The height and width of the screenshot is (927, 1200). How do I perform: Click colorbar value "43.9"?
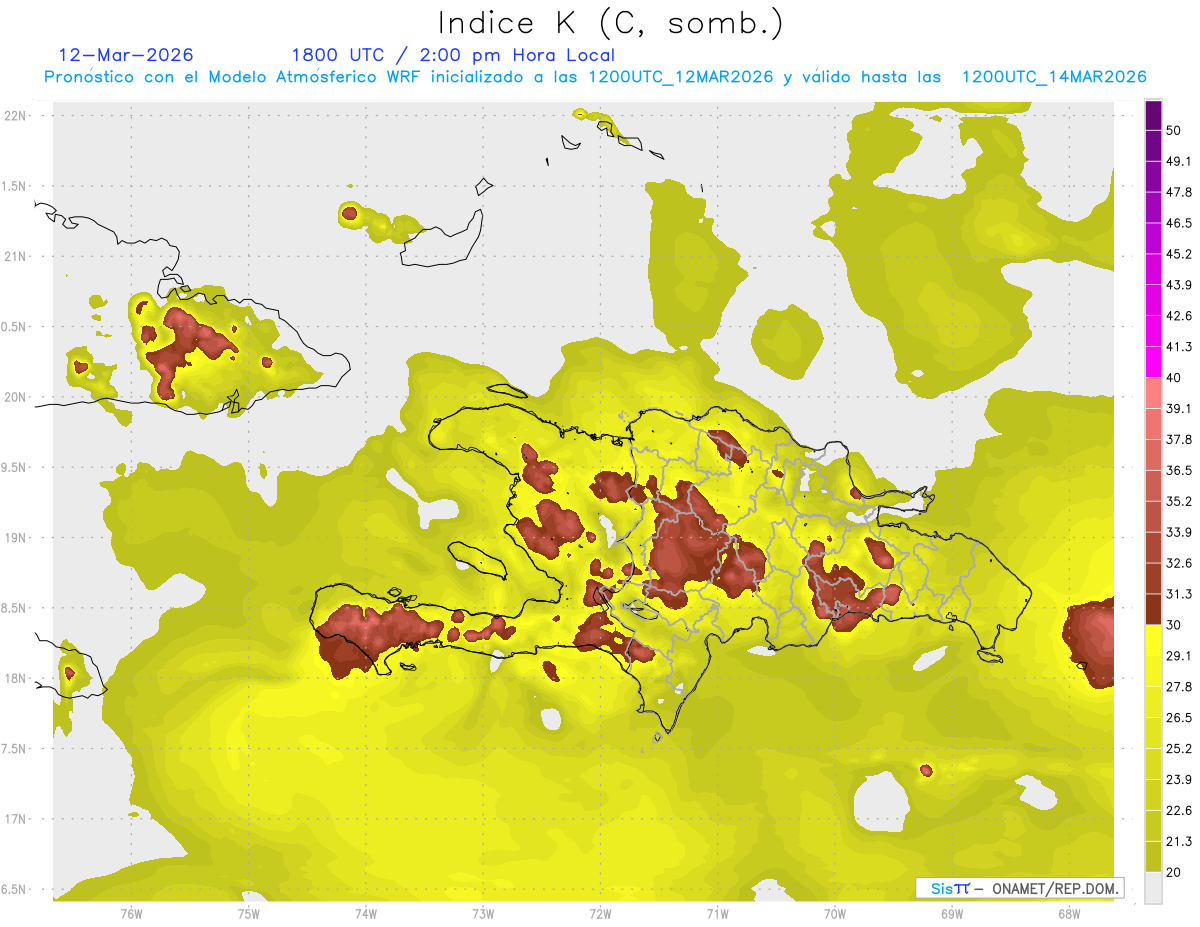pos(1180,285)
